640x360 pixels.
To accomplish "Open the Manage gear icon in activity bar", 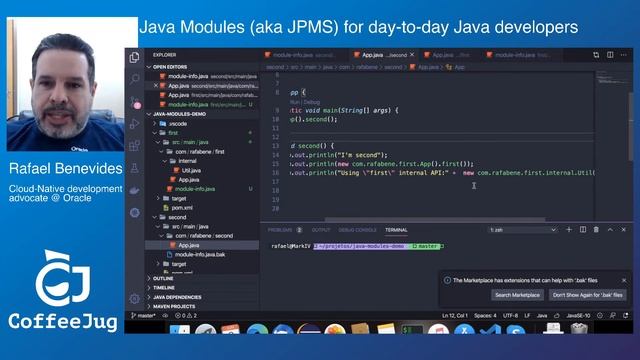I will 134,299.
